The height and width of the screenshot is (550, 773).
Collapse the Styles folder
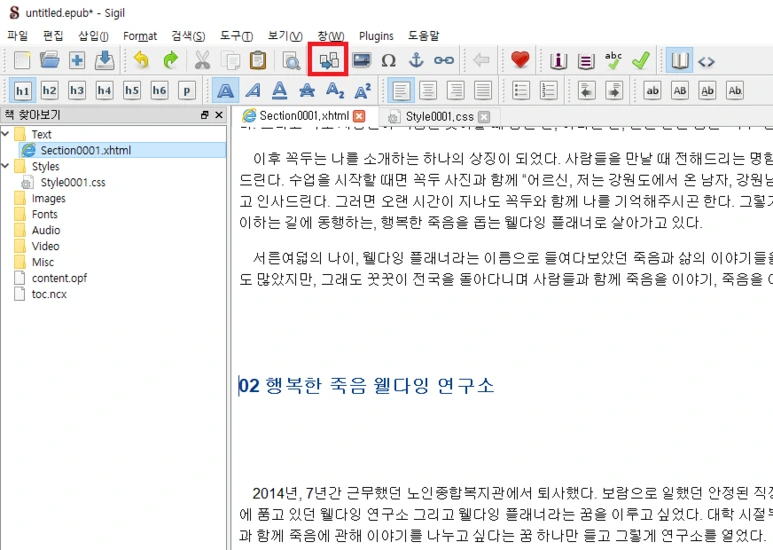coord(5,166)
